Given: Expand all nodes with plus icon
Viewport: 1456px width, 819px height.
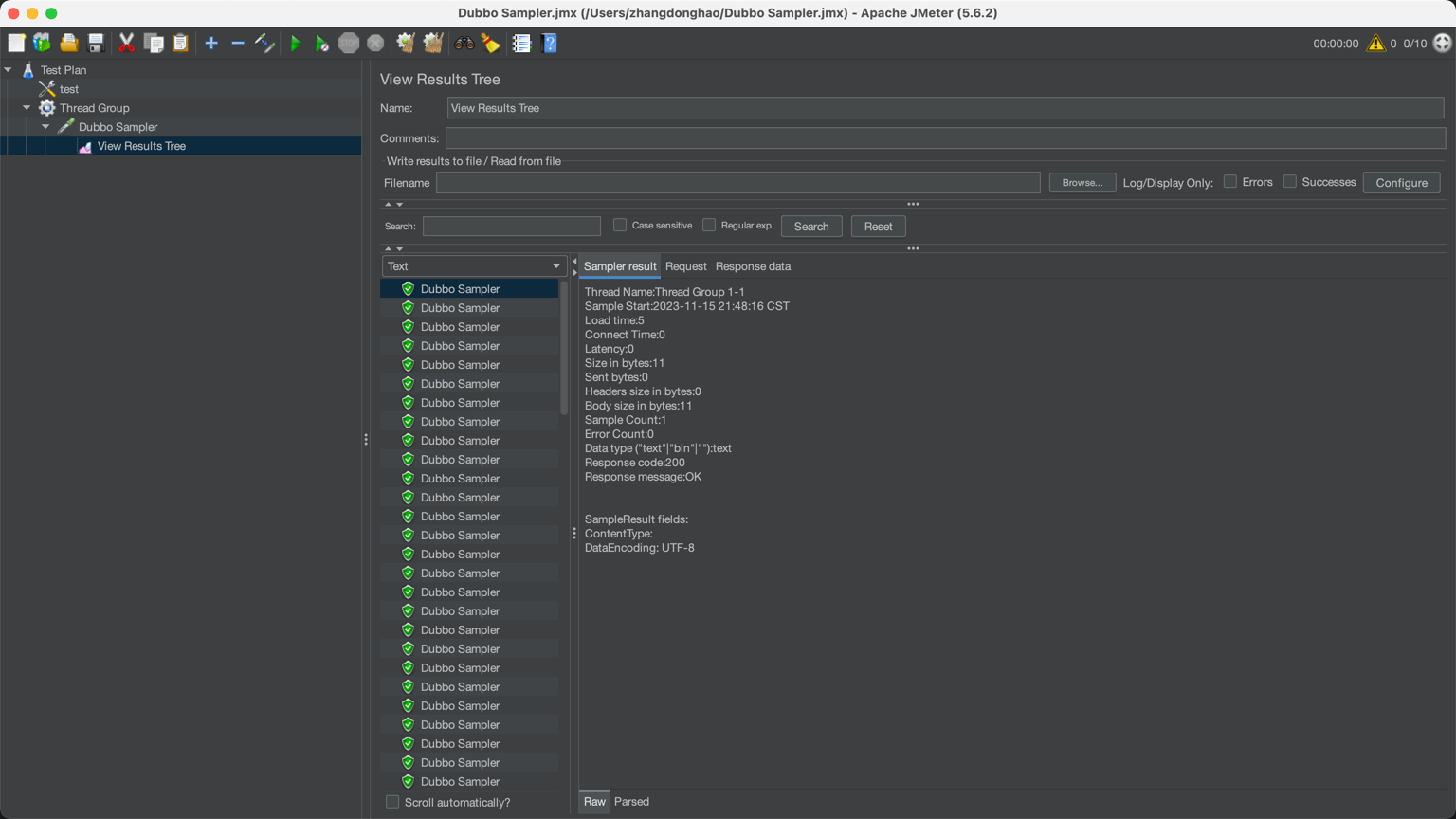Looking at the screenshot, I should (x=211, y=43).
